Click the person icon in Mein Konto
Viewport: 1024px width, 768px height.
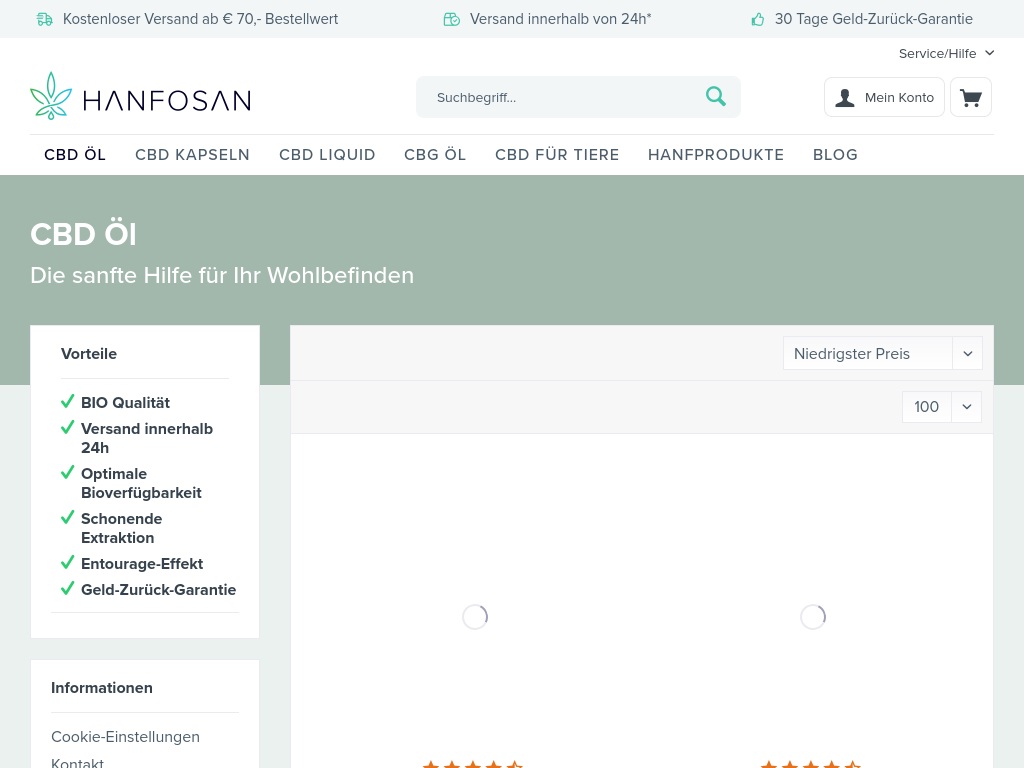click(845, 97)
